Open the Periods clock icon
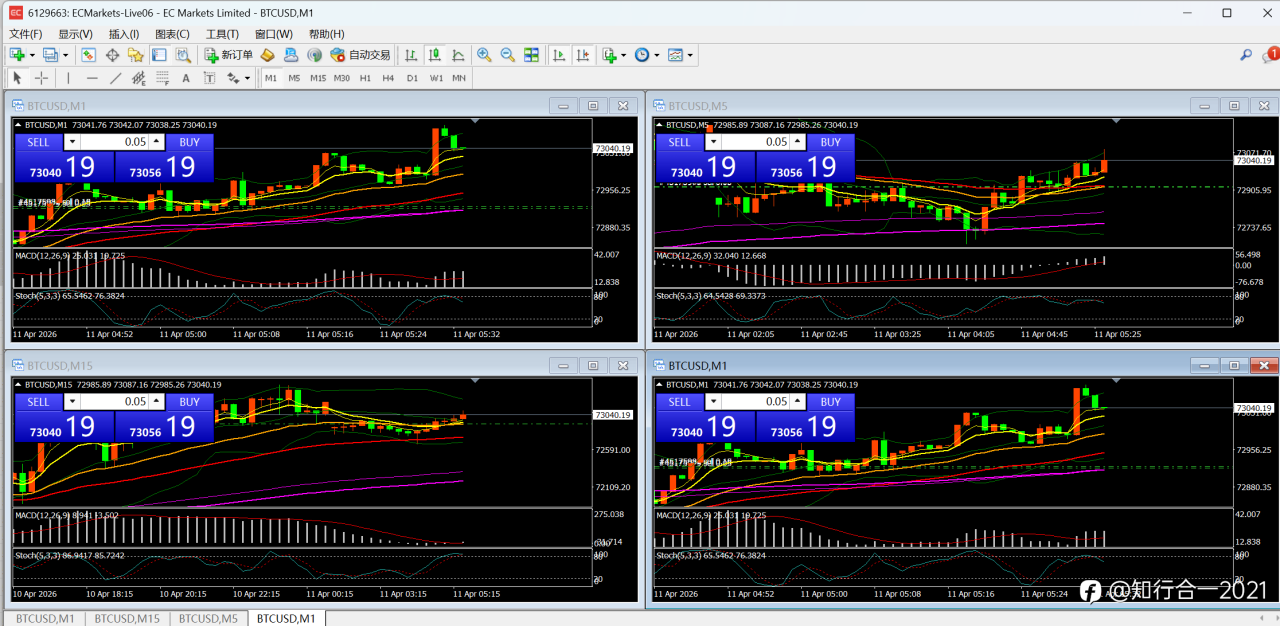Screen dimensions: 1280x626 click(642, 55)
